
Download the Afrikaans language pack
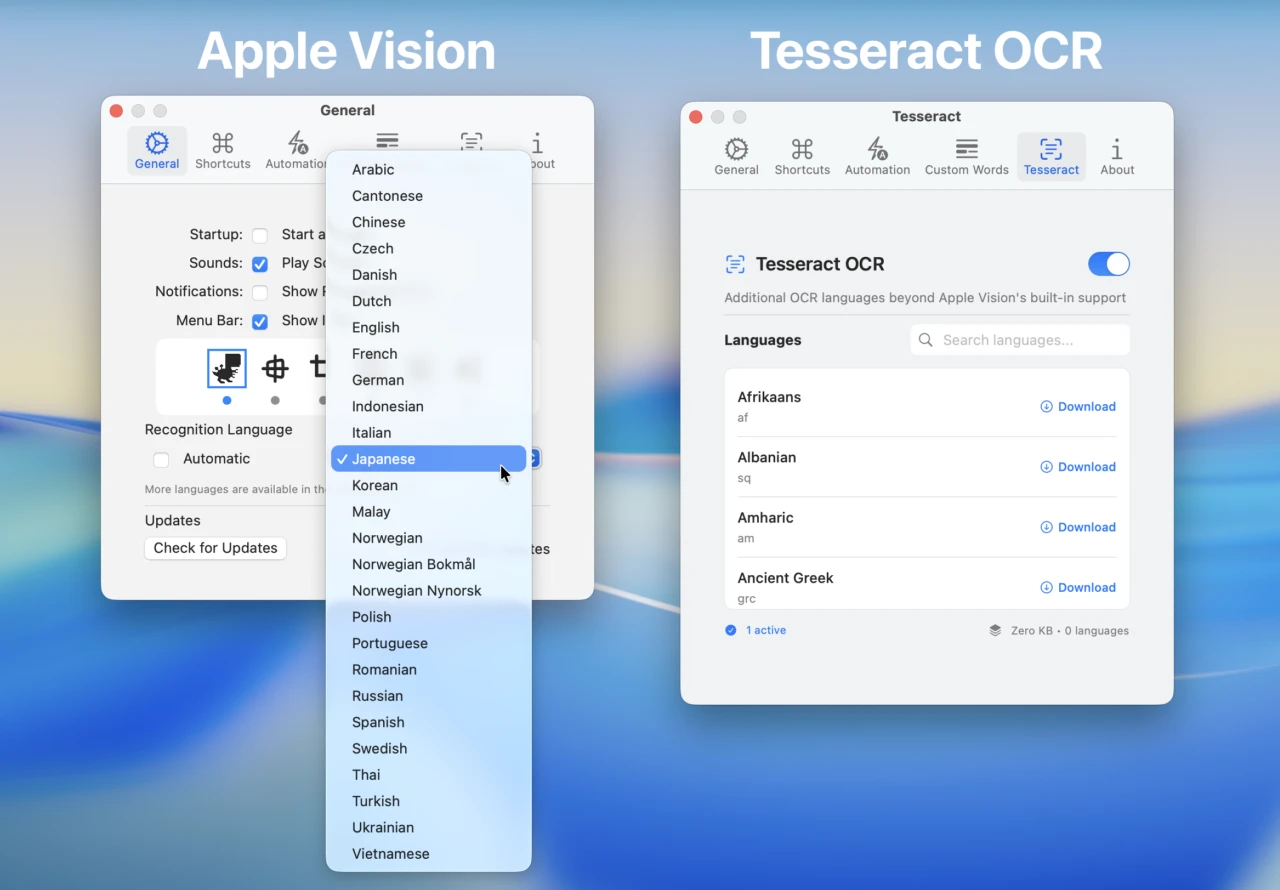point(1078,406)
